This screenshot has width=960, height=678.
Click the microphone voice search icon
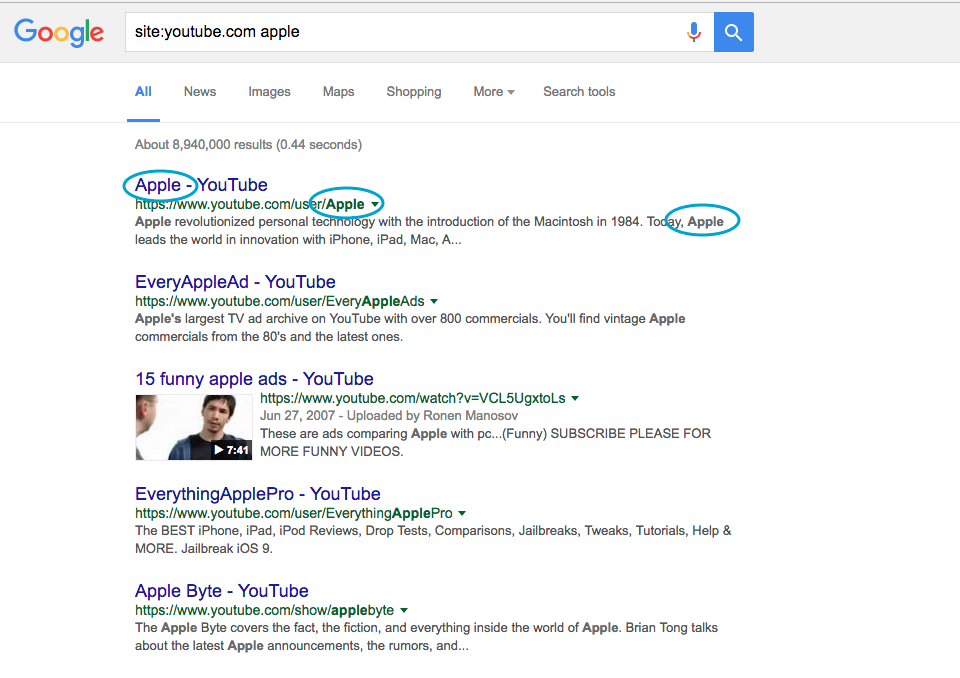(x=694, y=32)
